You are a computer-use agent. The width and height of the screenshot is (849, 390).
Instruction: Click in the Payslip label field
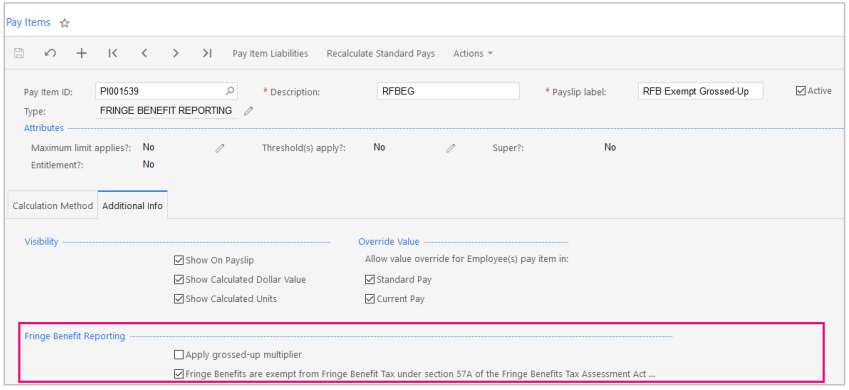click(701, 92)
